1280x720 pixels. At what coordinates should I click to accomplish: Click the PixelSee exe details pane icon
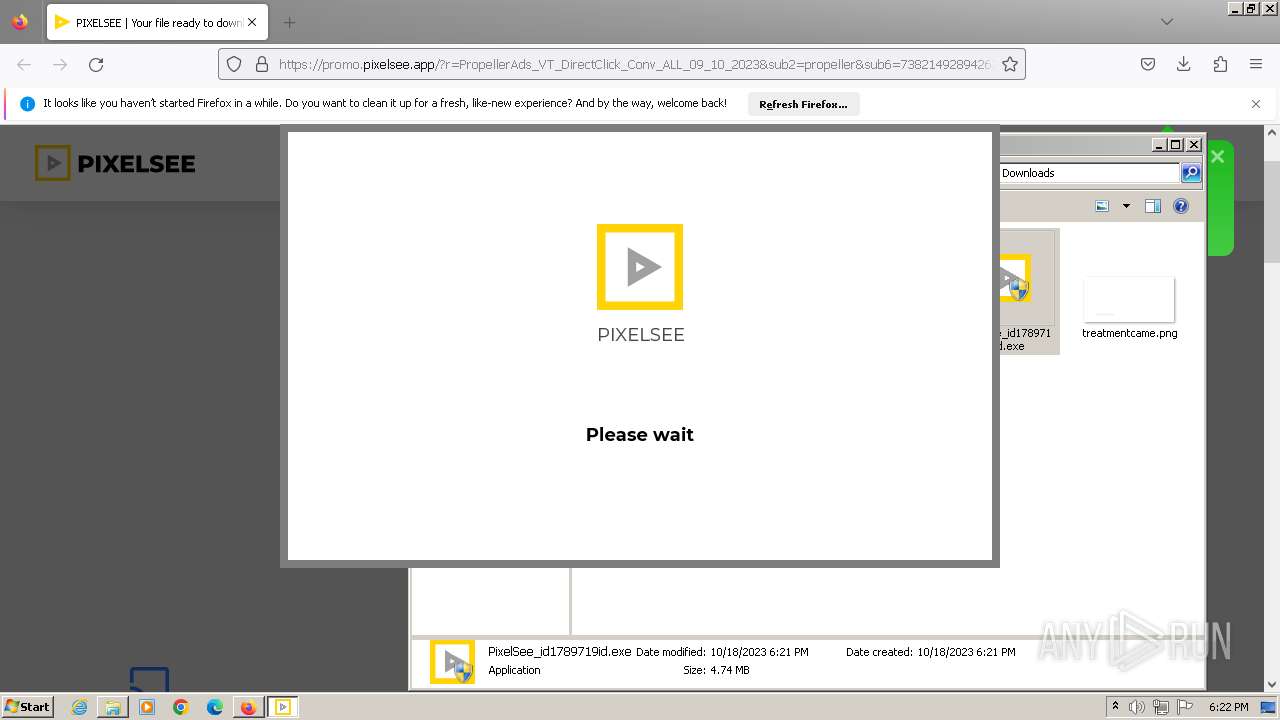(452, 662)
